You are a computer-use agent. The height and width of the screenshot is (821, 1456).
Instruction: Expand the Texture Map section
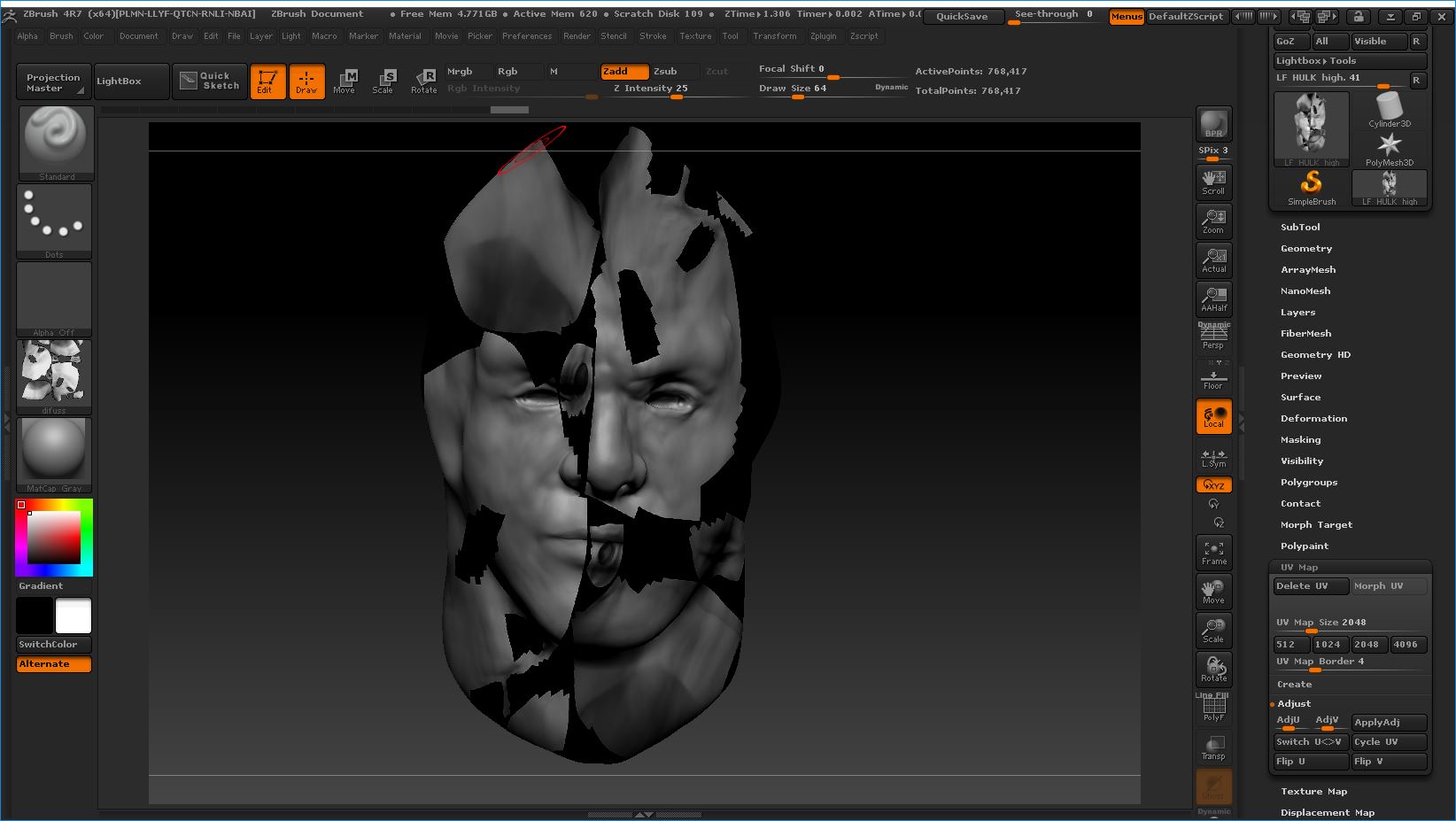(x=1313, y=792)
